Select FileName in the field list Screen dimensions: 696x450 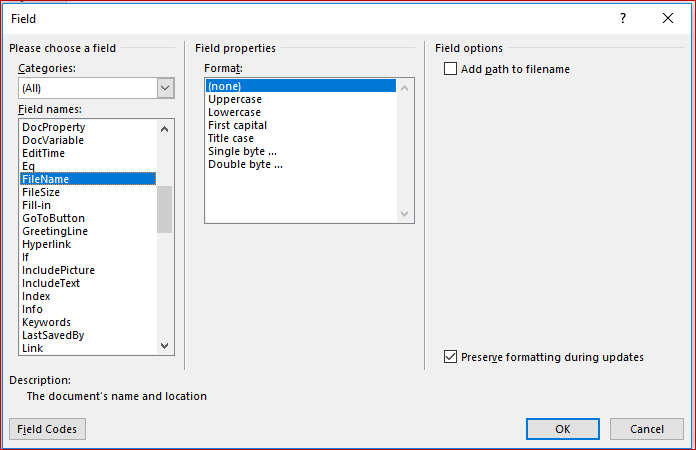click(88, 179)
